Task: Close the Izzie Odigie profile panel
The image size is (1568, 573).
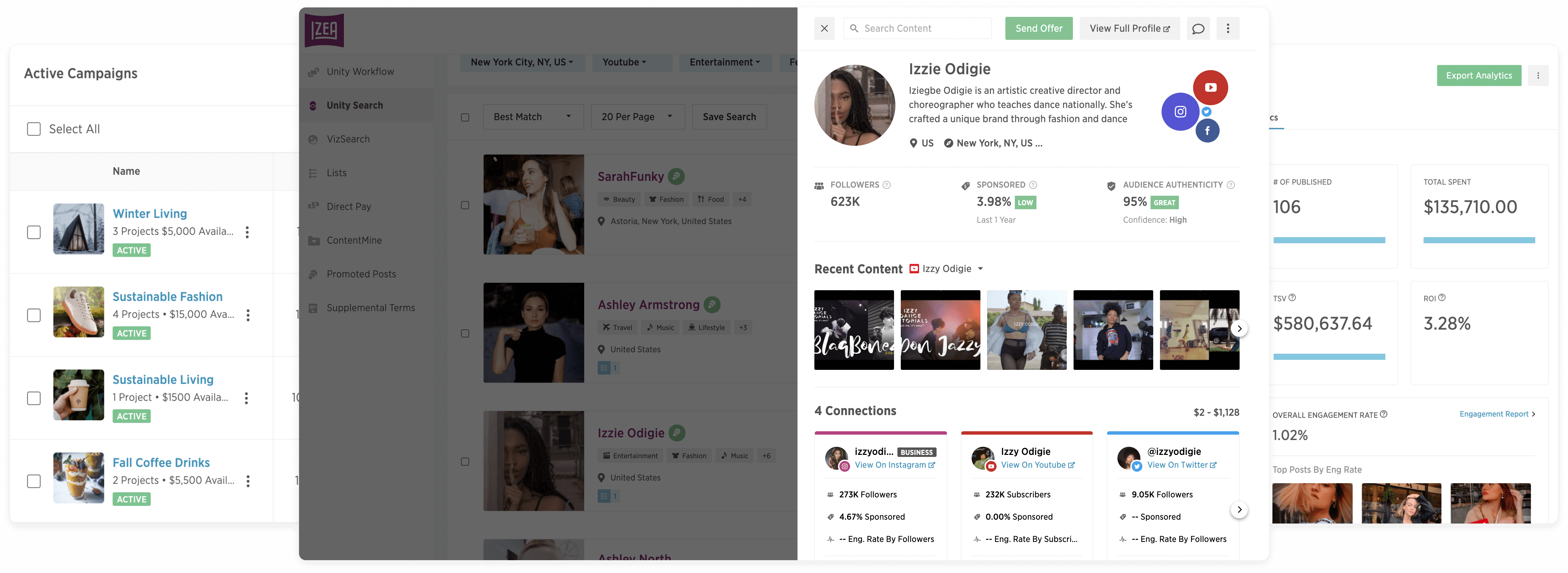Action: tap(823, 28)
